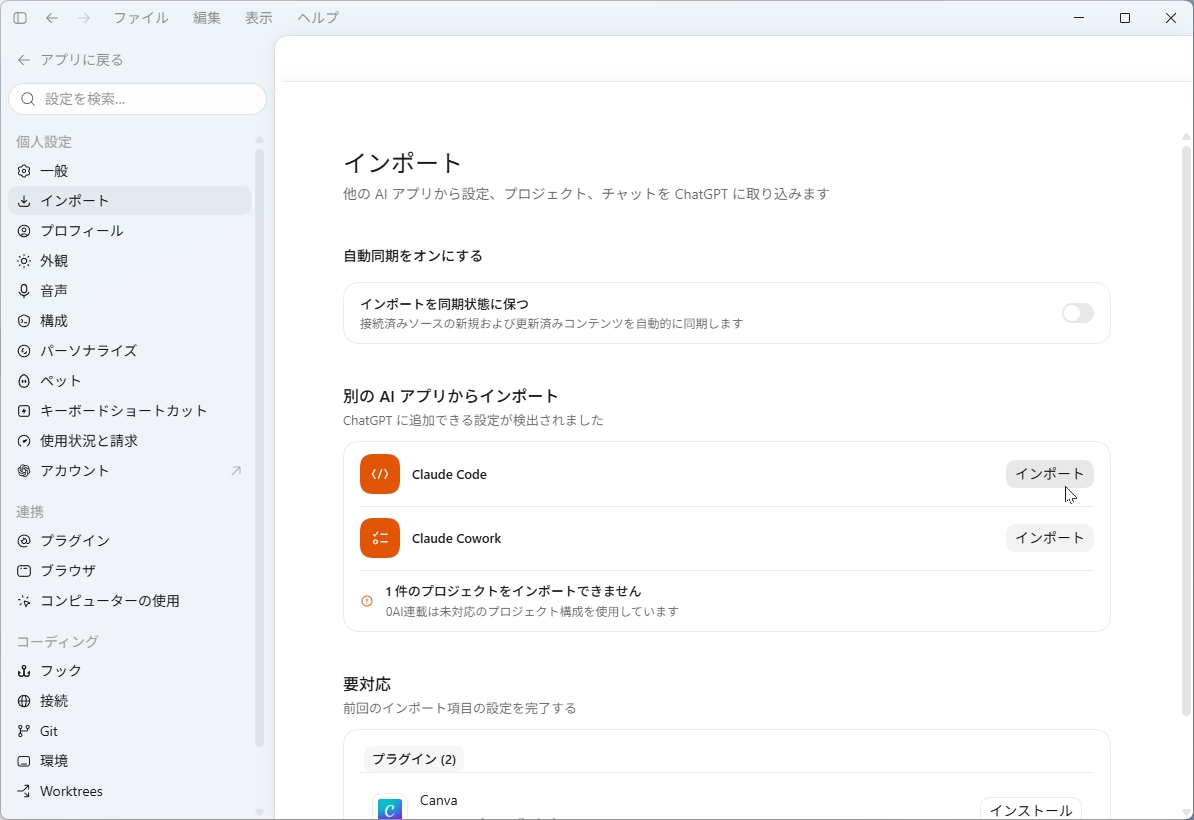Open the 表示 menu
Viewport: 1194px width, 820px height.
[x=258, y=18]
